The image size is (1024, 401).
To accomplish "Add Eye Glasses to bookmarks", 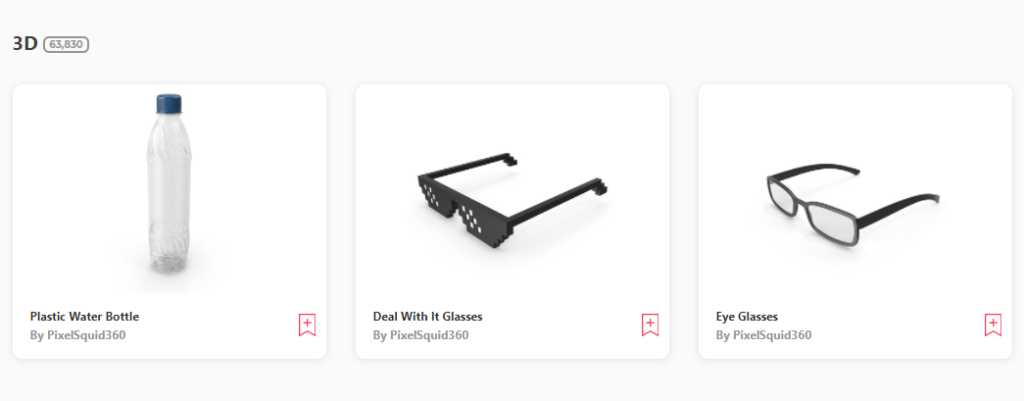I will (x=993, y=325).
